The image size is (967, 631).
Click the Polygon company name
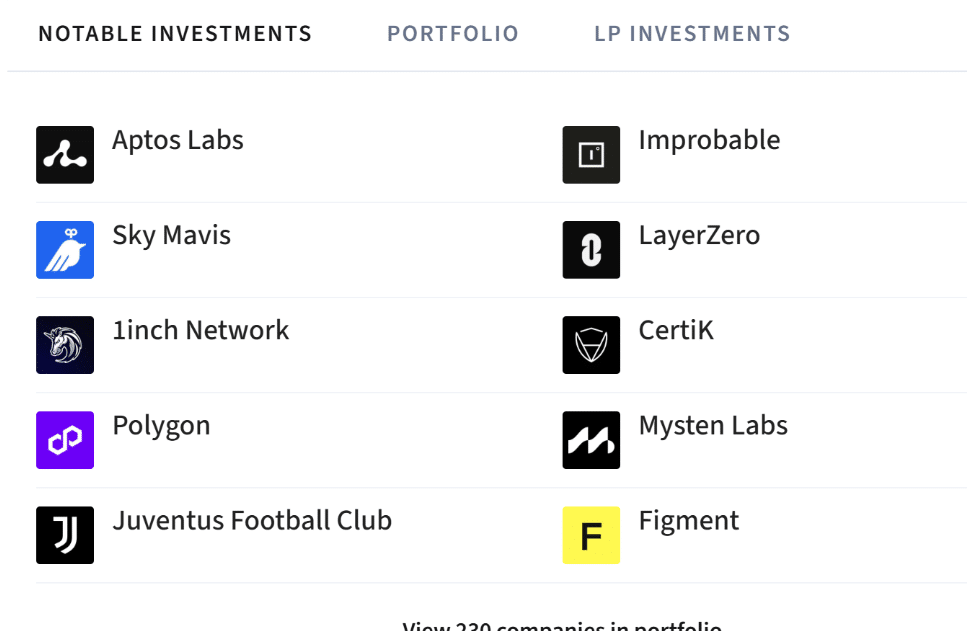pyautogui.click(x=161, y=425)
